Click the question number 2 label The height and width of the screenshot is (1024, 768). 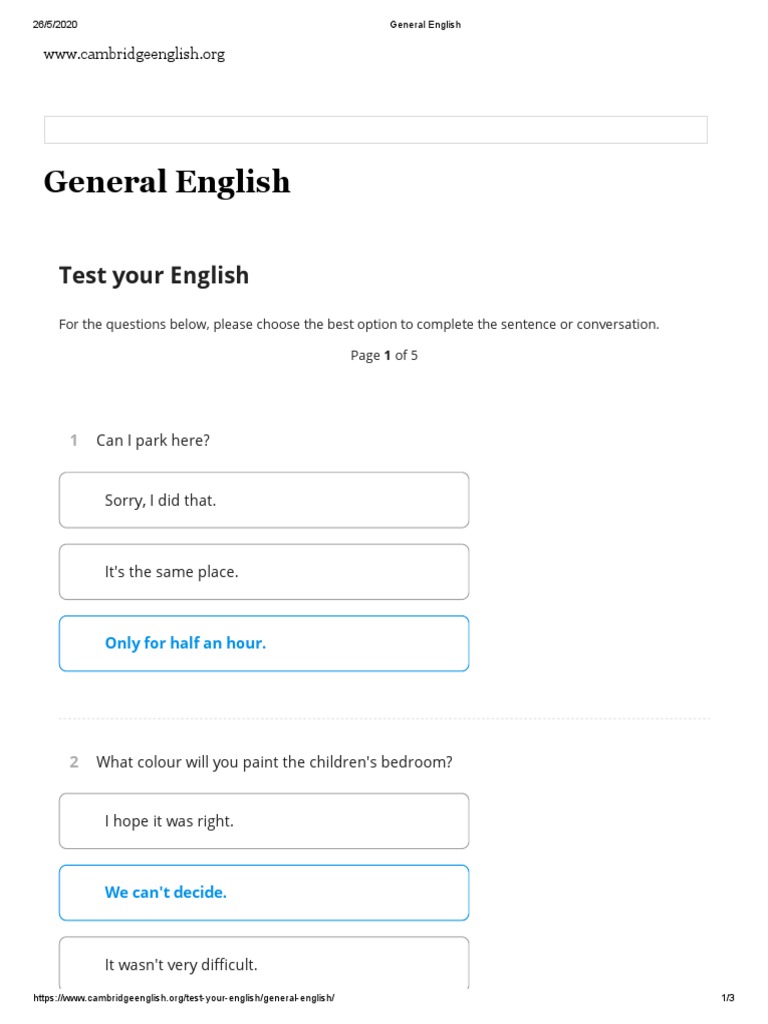click(x=73, y=762)
